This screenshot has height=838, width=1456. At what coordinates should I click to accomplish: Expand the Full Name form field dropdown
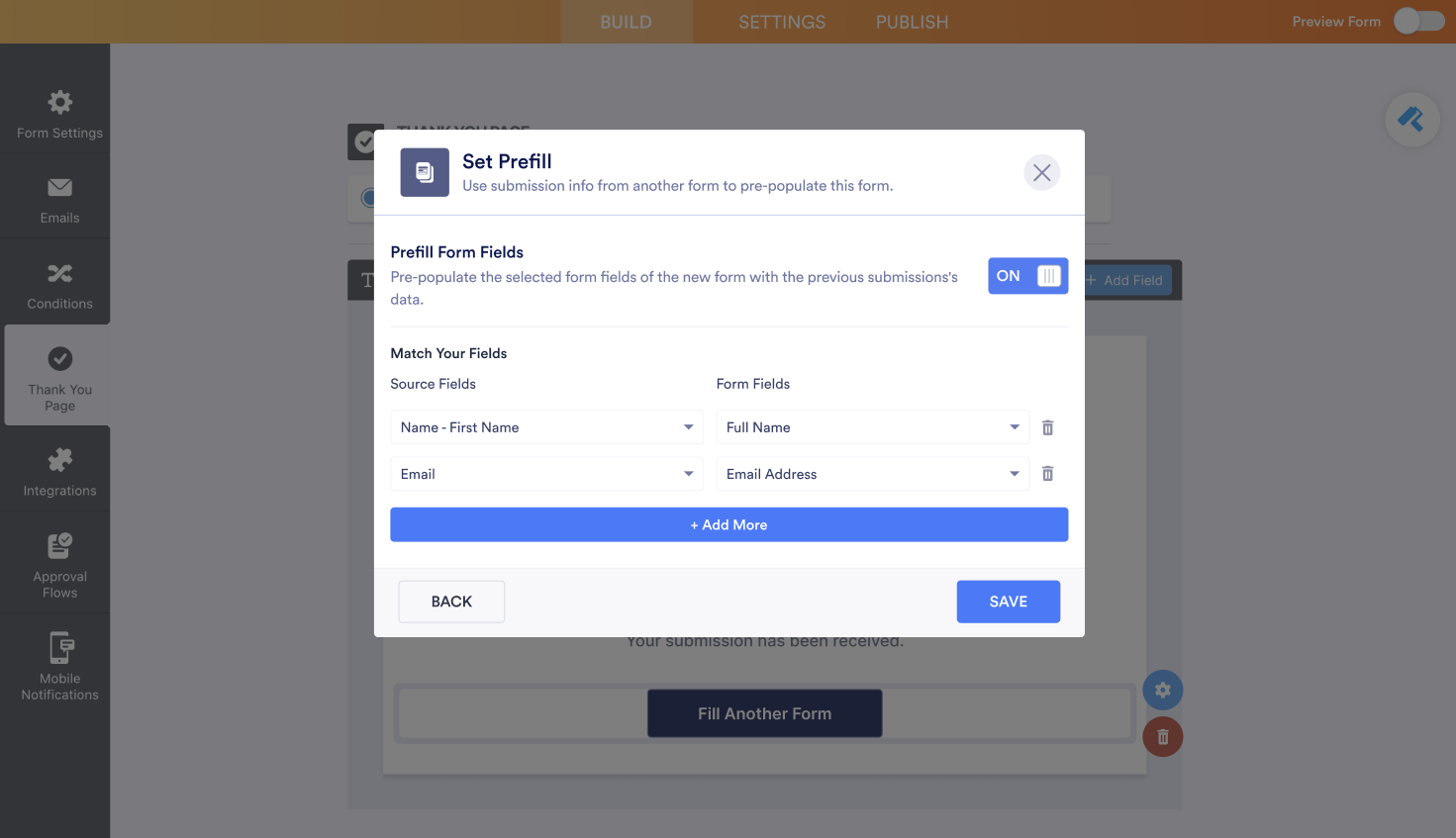point(872,427)
